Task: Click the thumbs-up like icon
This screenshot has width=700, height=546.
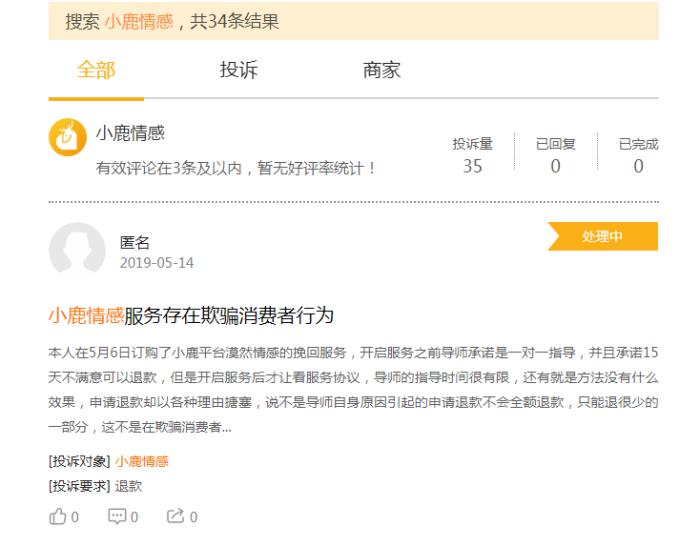Action: [57, 516]
